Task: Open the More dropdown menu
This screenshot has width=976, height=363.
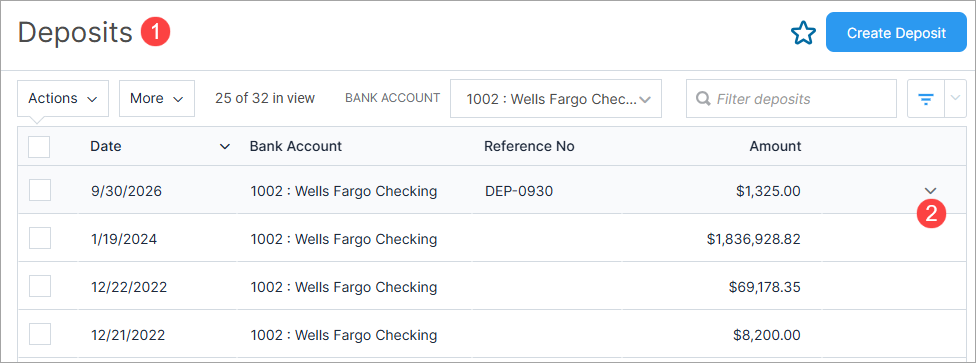Action: click(157, 98)
